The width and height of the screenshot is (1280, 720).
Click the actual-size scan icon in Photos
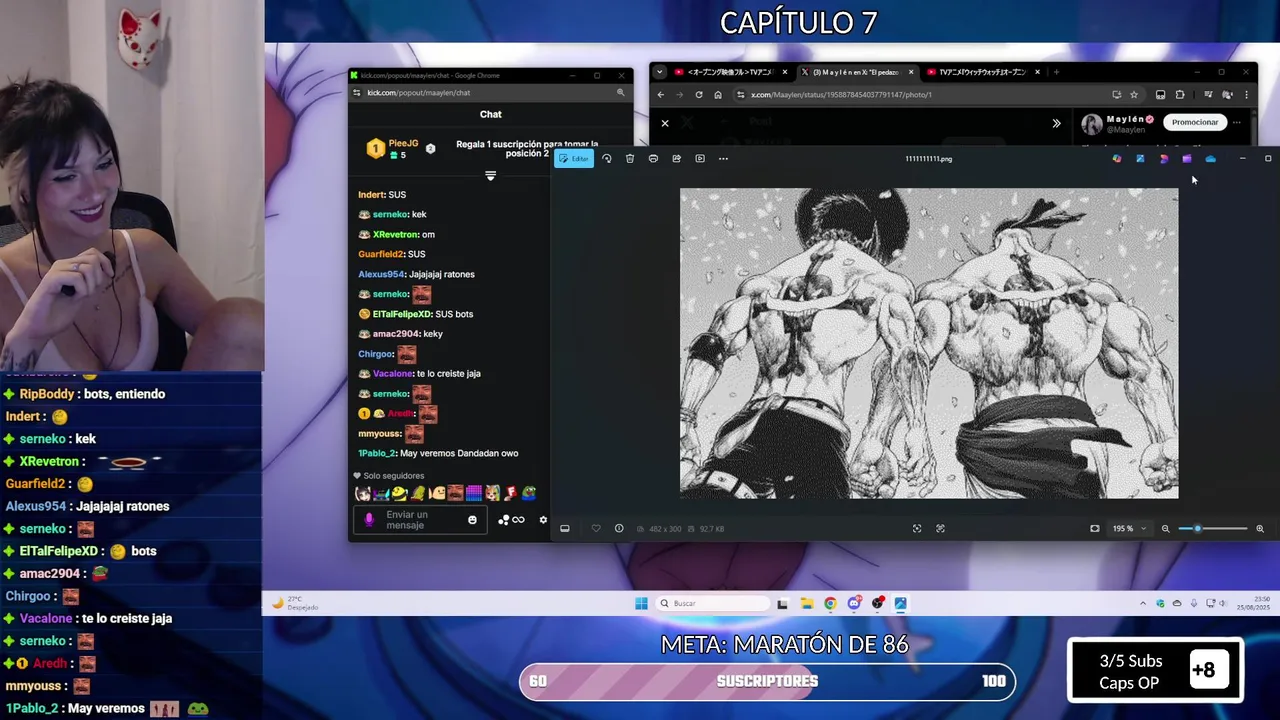[x=940, y=528]
